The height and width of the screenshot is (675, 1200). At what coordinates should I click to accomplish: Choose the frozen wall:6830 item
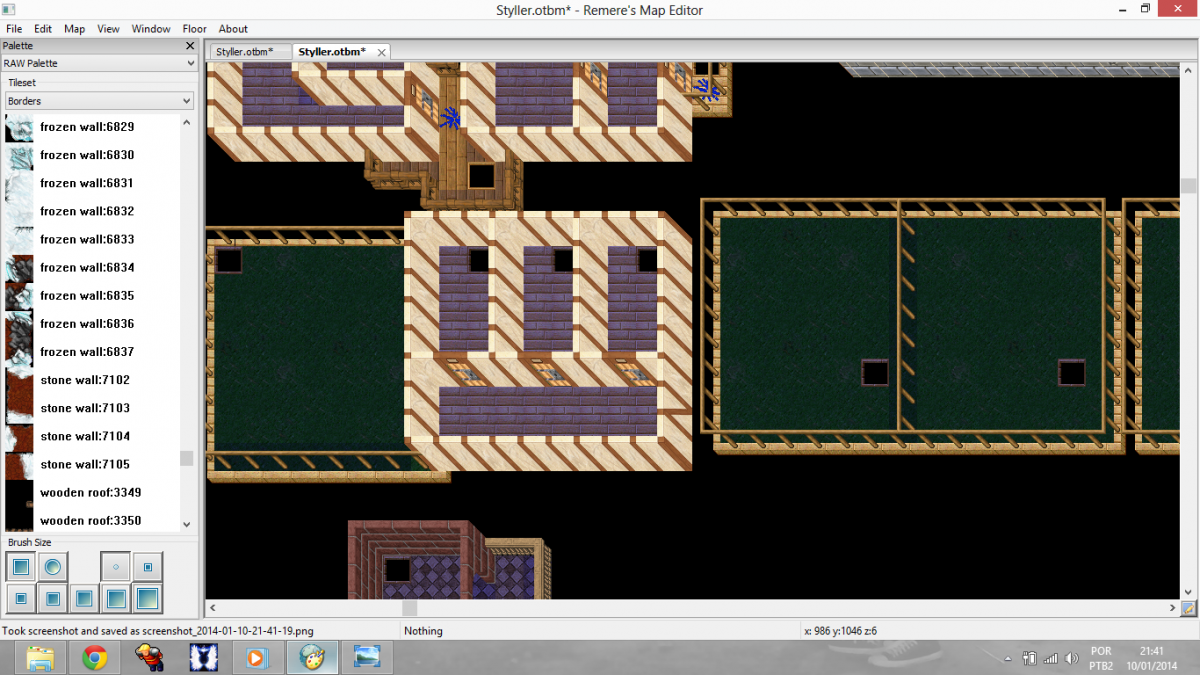92,155
